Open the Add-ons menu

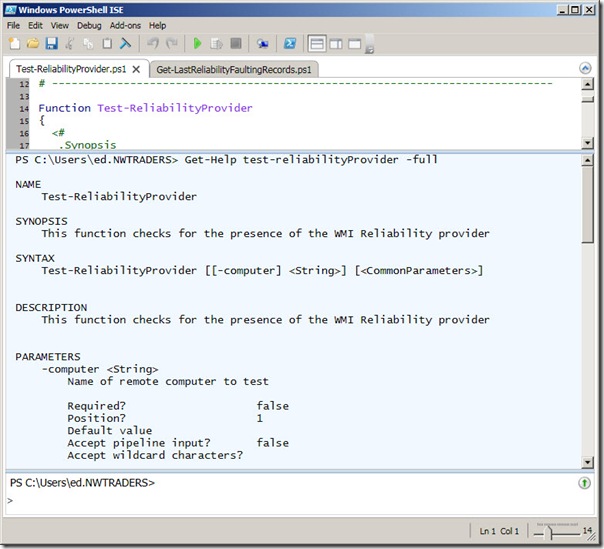125,25
